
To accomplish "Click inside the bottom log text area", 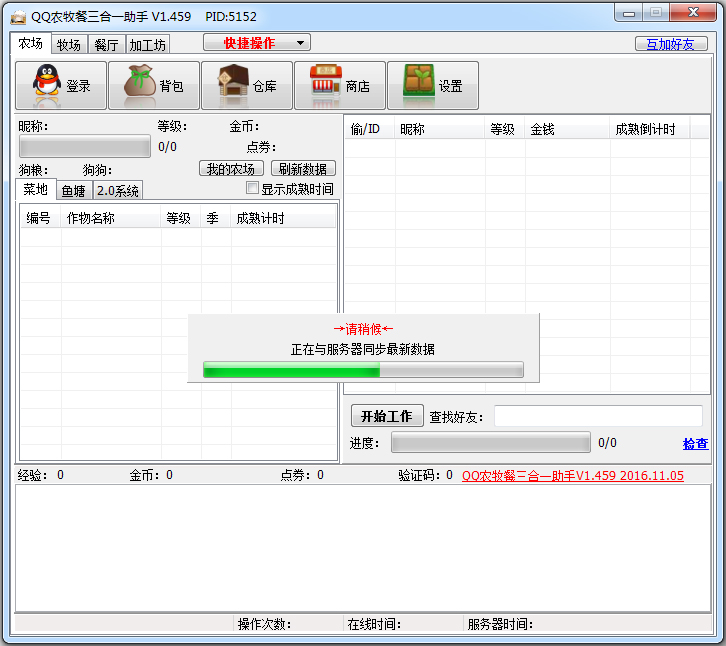I will point(363,548).
